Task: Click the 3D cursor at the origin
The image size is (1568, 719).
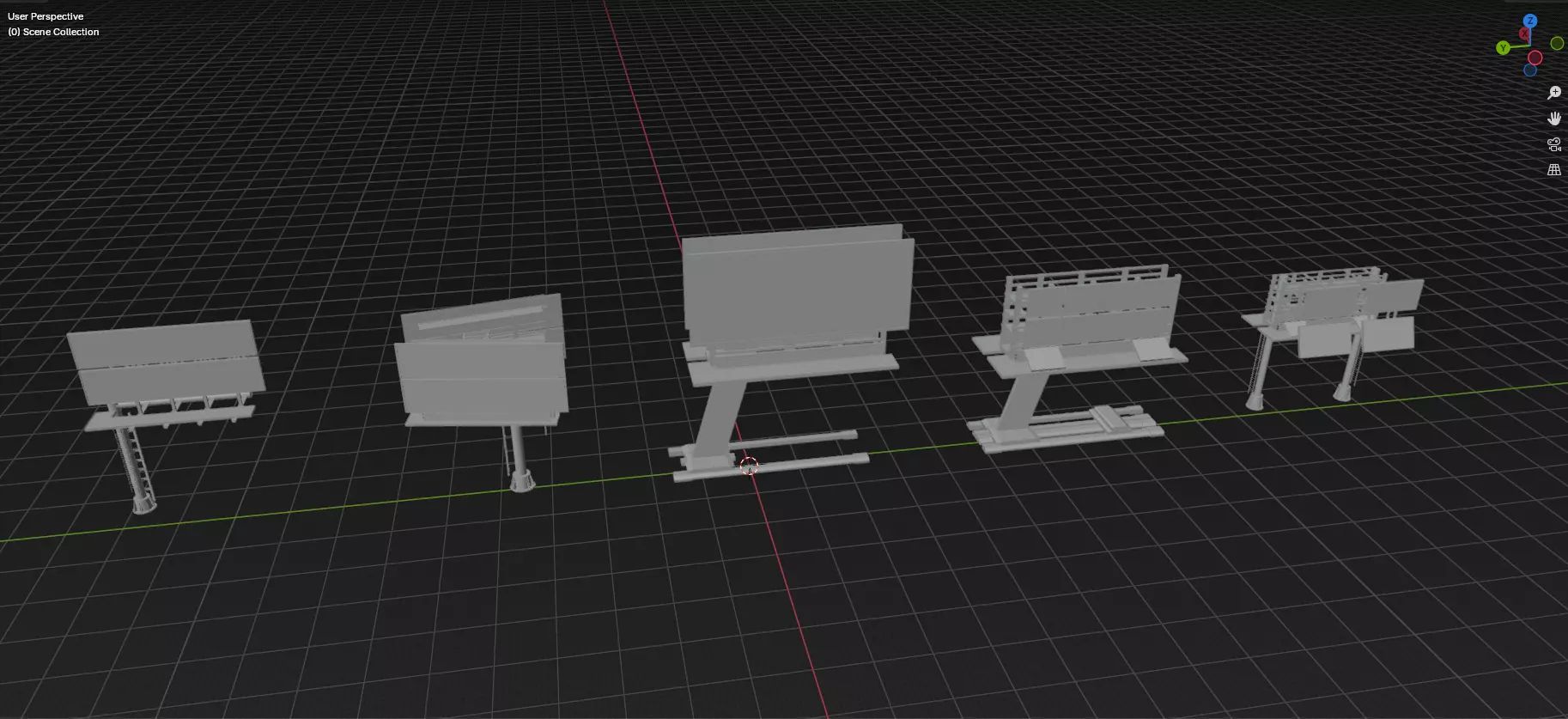Action: (x=749, y=466)
